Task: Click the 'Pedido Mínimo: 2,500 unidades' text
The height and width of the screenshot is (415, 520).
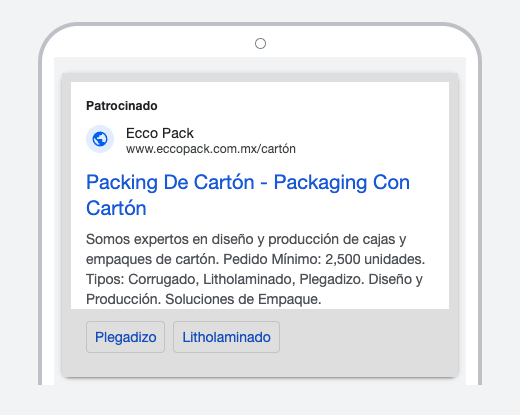Action: pos(324,259)
